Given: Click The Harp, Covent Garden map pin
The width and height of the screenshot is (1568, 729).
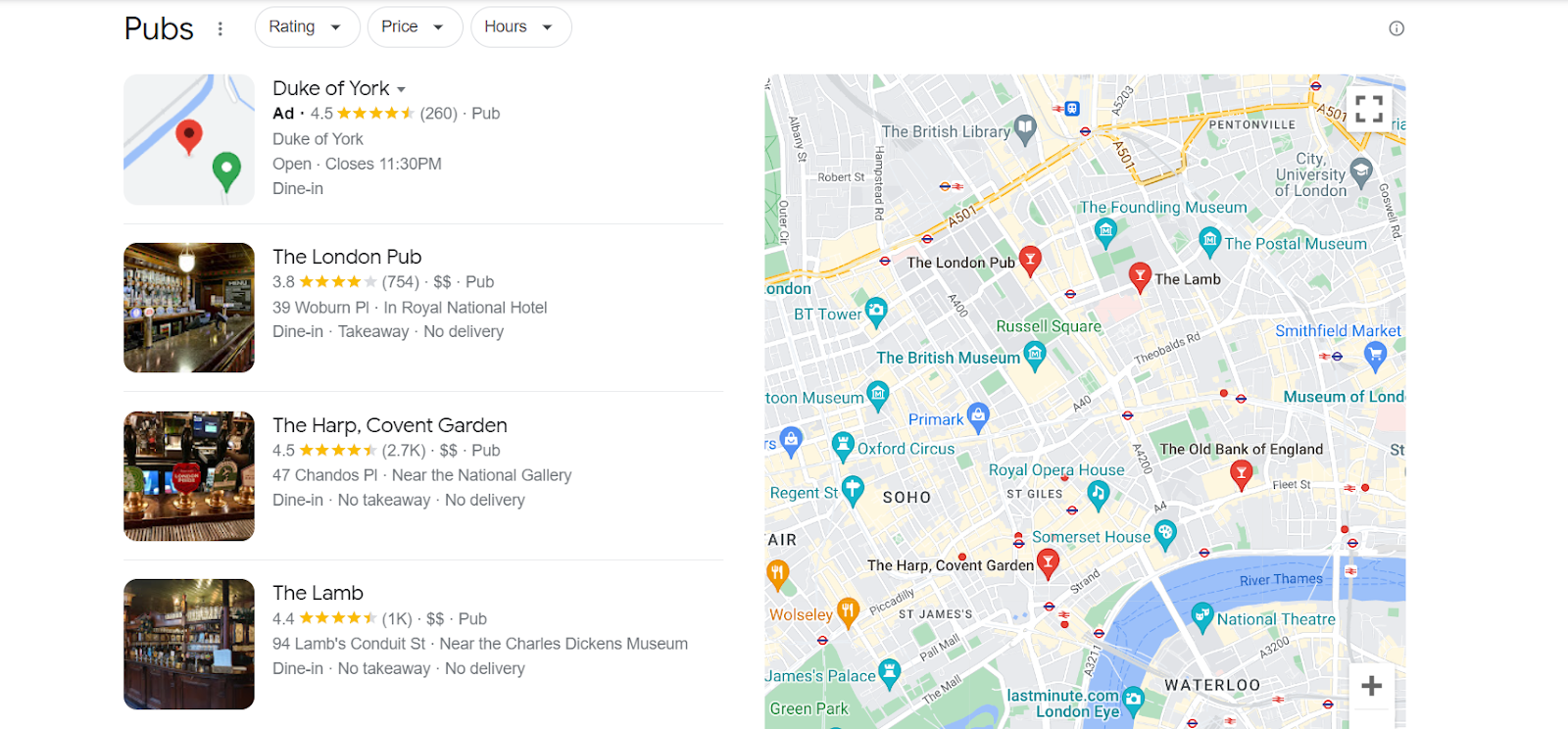Looking at the screenshot, I should coord(1048,563).
